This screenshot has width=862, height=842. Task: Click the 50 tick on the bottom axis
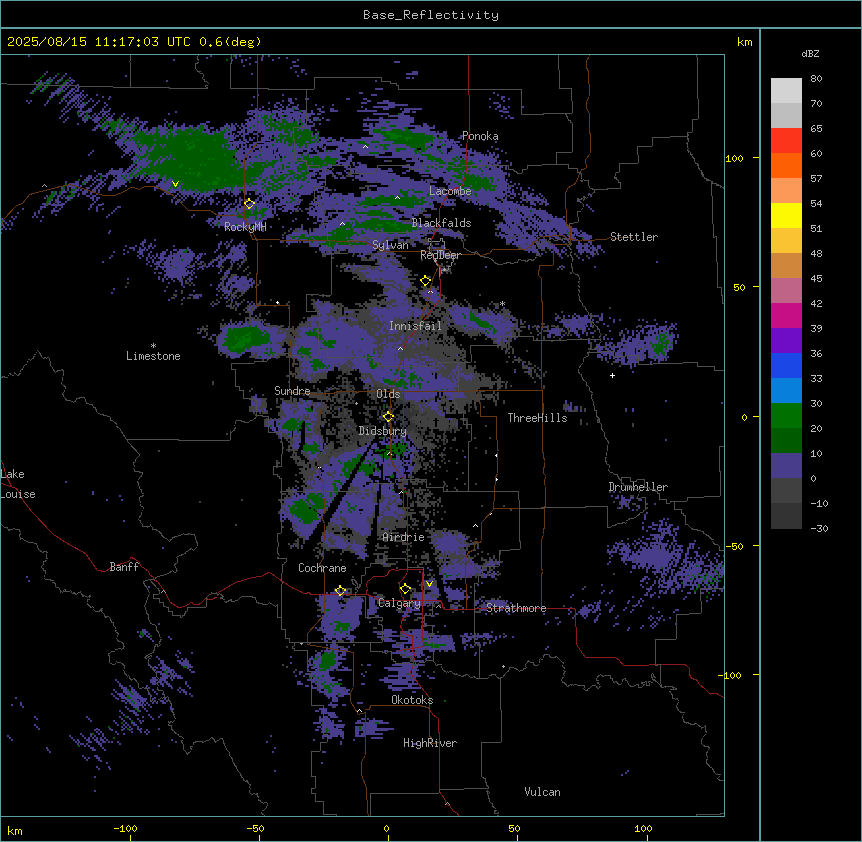(x=514, y=828)
